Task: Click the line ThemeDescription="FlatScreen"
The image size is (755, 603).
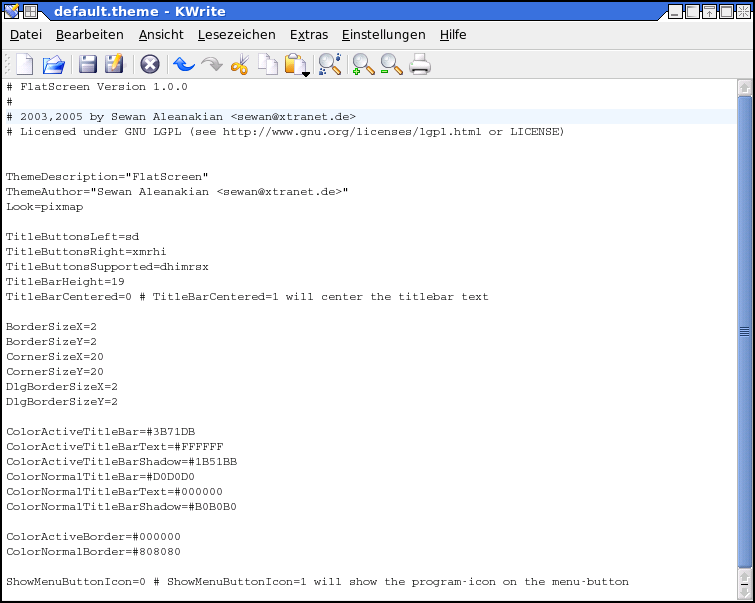Action: (107, 177)
